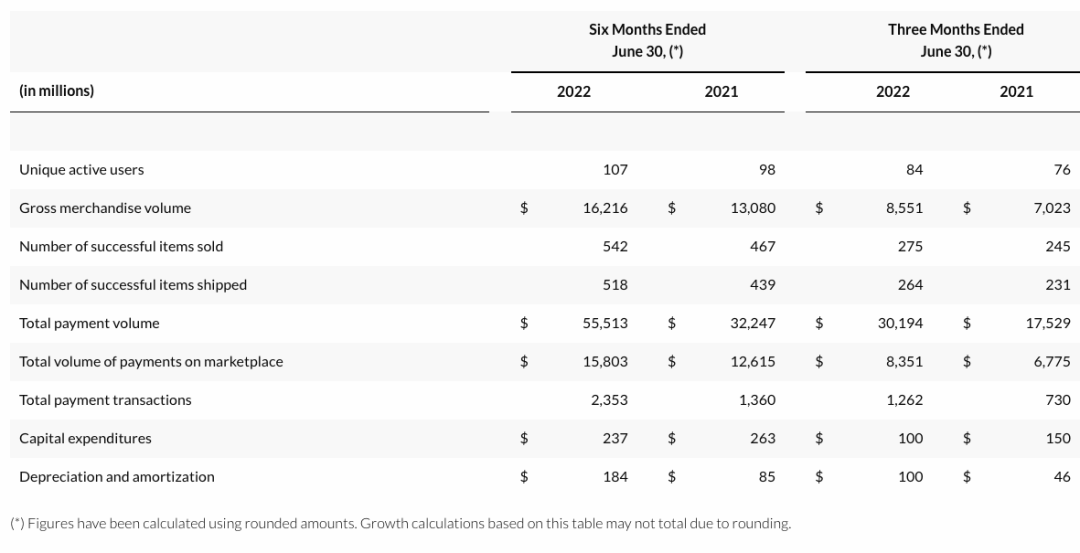
Task: Click the 16,216 gross merchandise volume value
Action: pos(605,208)
